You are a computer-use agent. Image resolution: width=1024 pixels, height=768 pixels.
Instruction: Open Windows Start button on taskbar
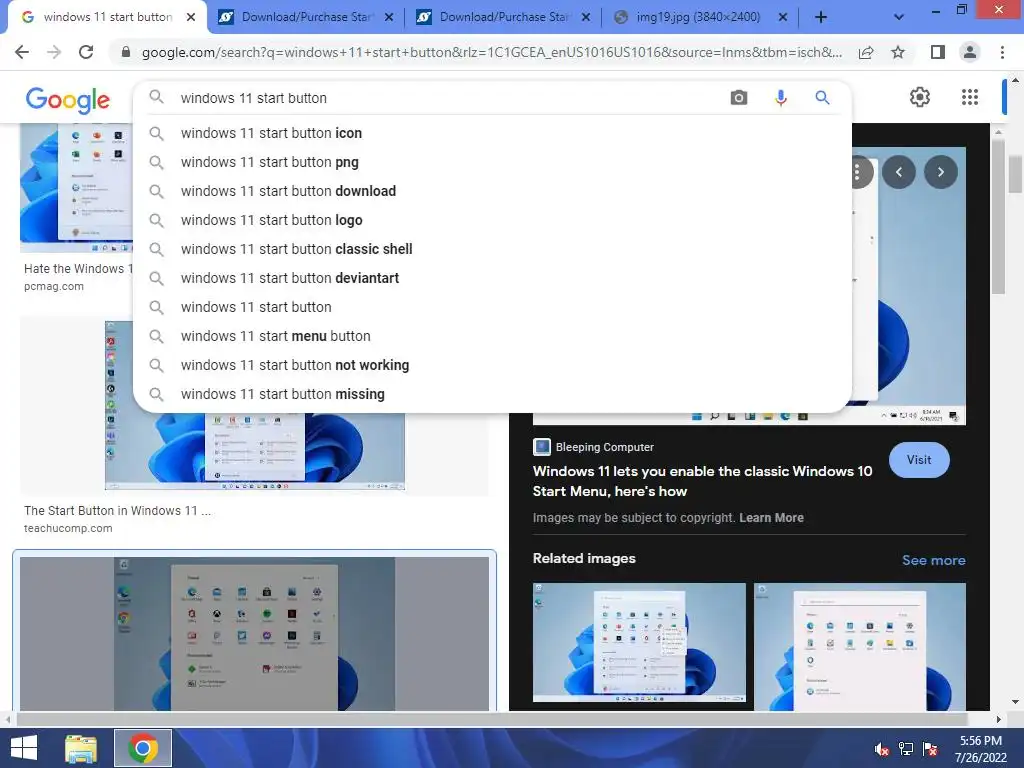point(24,748)
